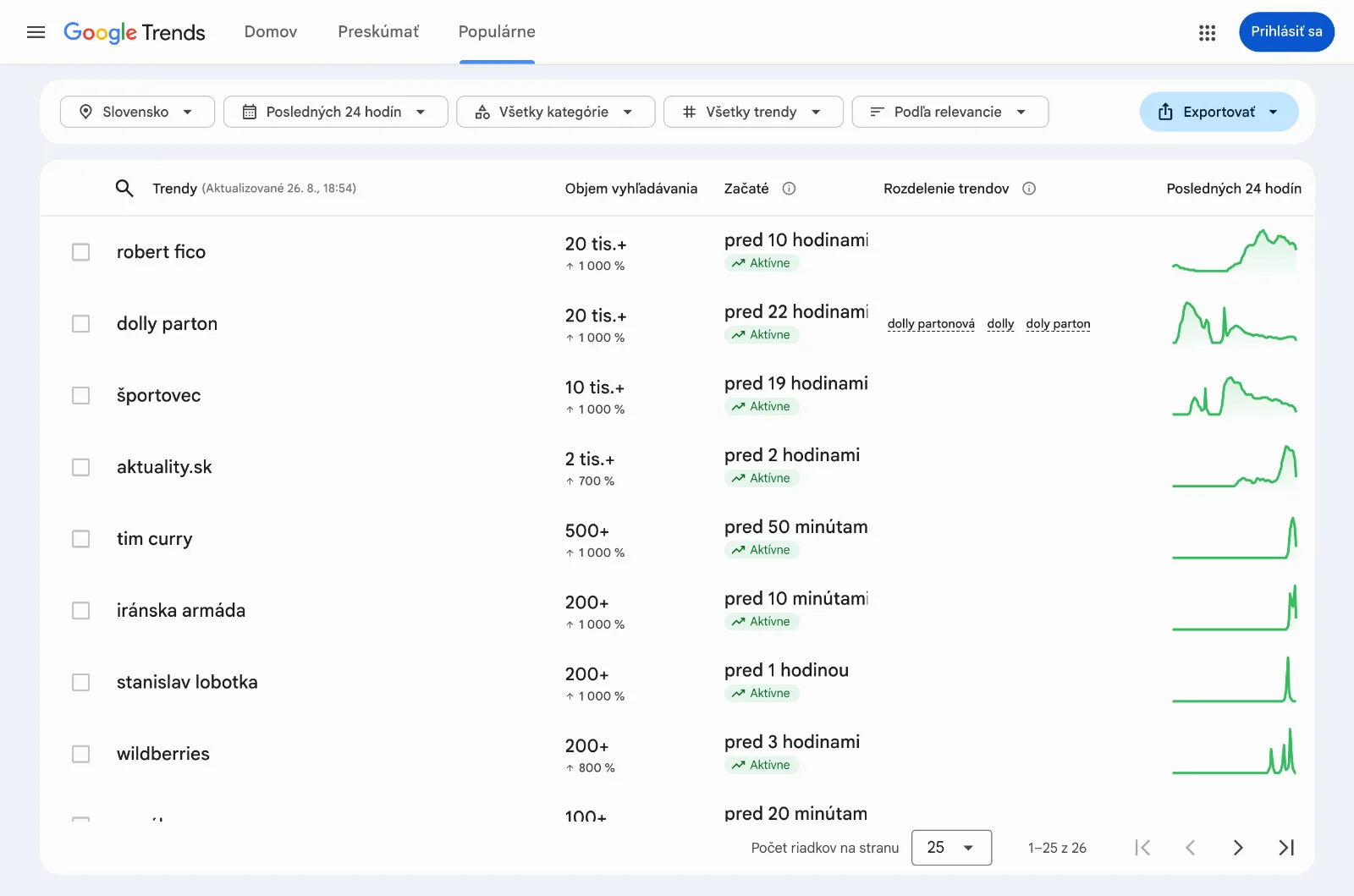The height and width of the screenshot is (896, 1354).
Task: Check the stanislav lobotka row
Action: [80, 682]
